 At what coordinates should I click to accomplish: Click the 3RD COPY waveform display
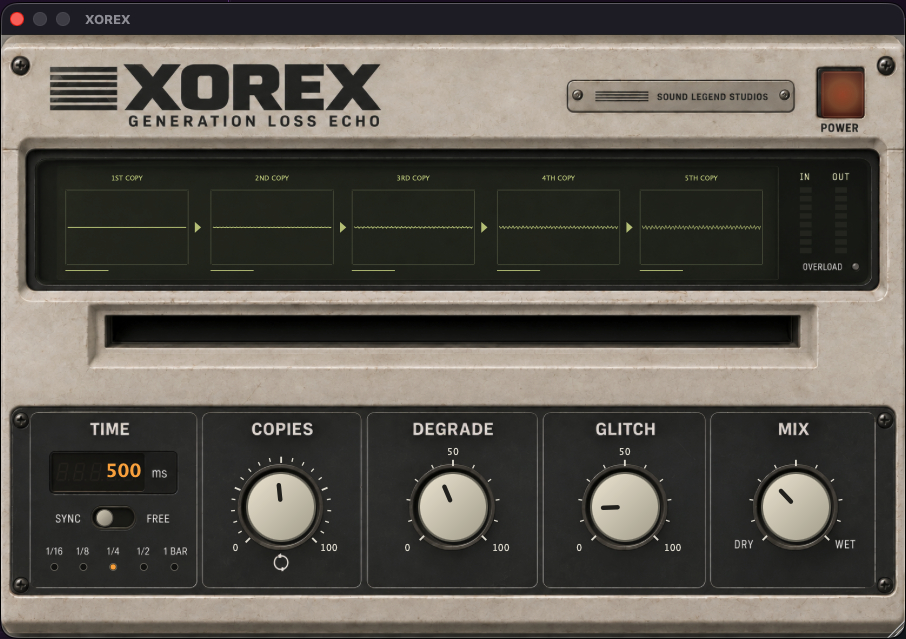pos(413,227)
